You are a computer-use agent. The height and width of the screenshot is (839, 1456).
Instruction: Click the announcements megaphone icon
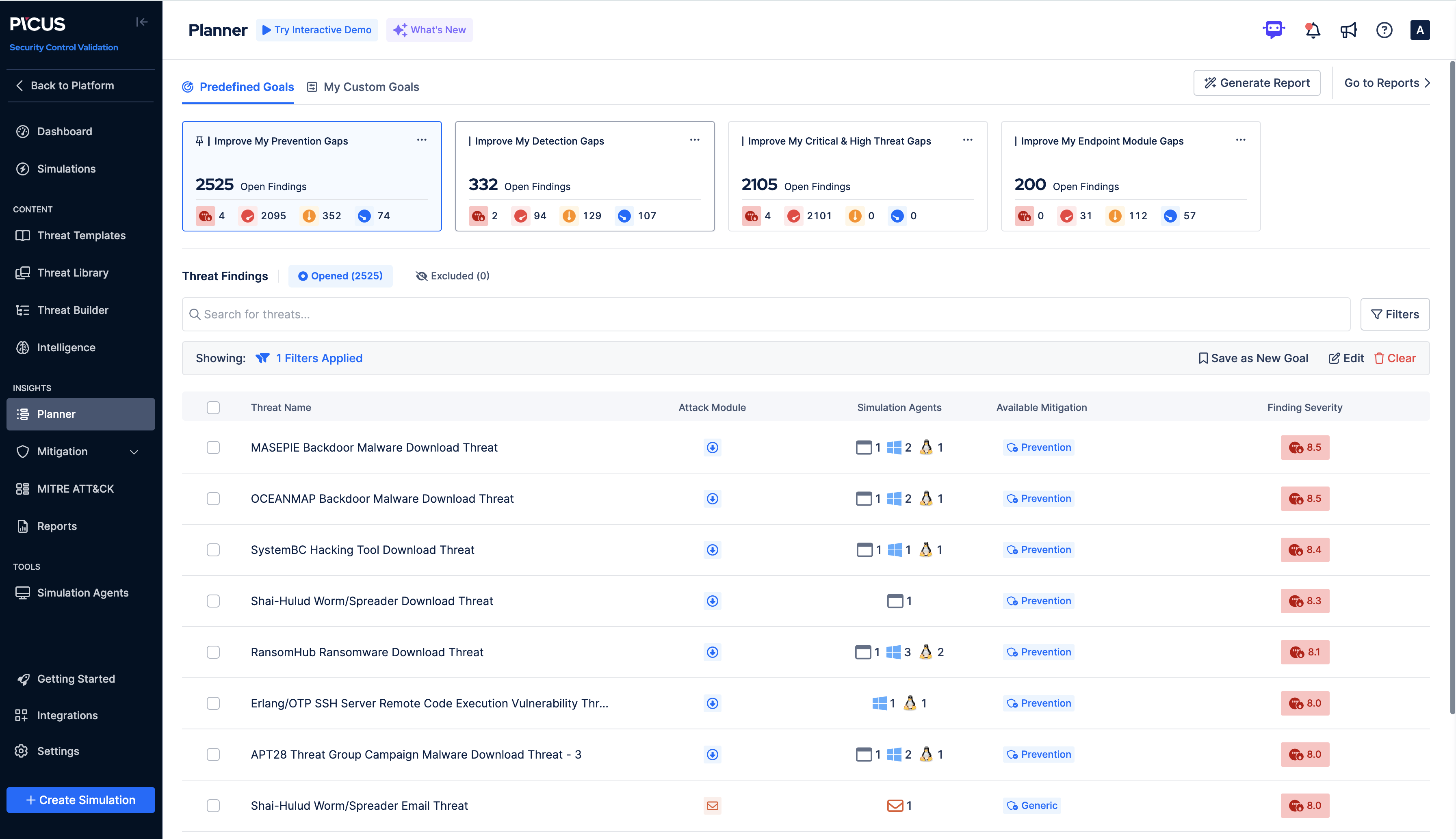click(1348, 30)
